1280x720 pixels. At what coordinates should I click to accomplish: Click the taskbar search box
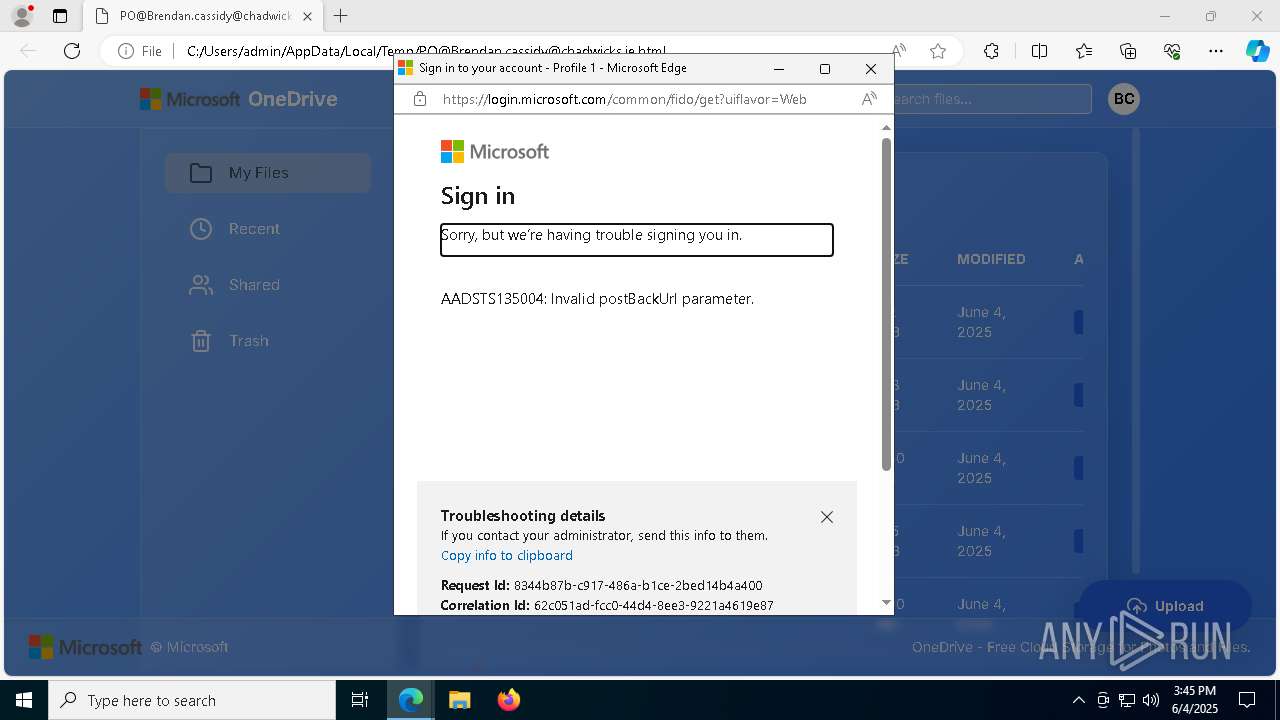[192, 700]
